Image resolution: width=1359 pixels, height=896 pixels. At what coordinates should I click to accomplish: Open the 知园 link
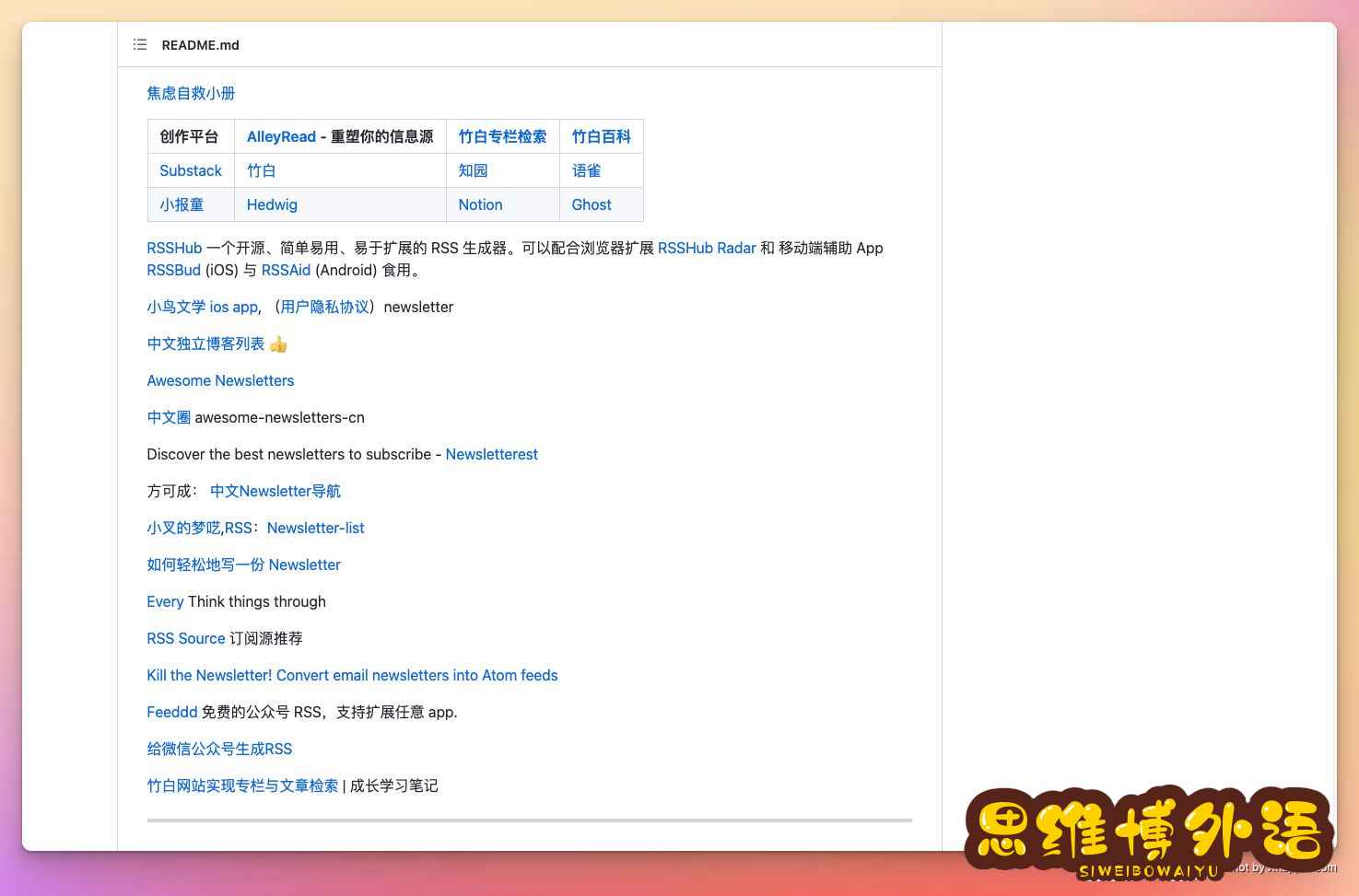tap(474, 170)
